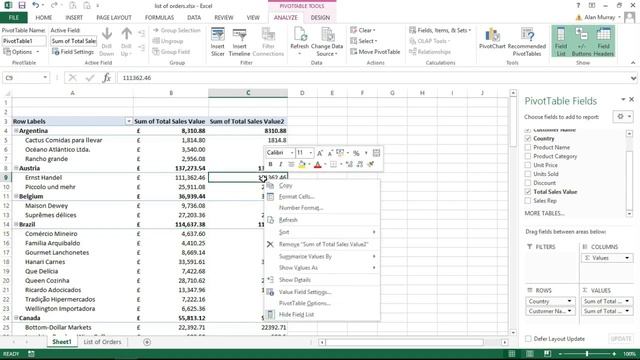
Task: Check the Product Name field
Action: click(528, 147)
